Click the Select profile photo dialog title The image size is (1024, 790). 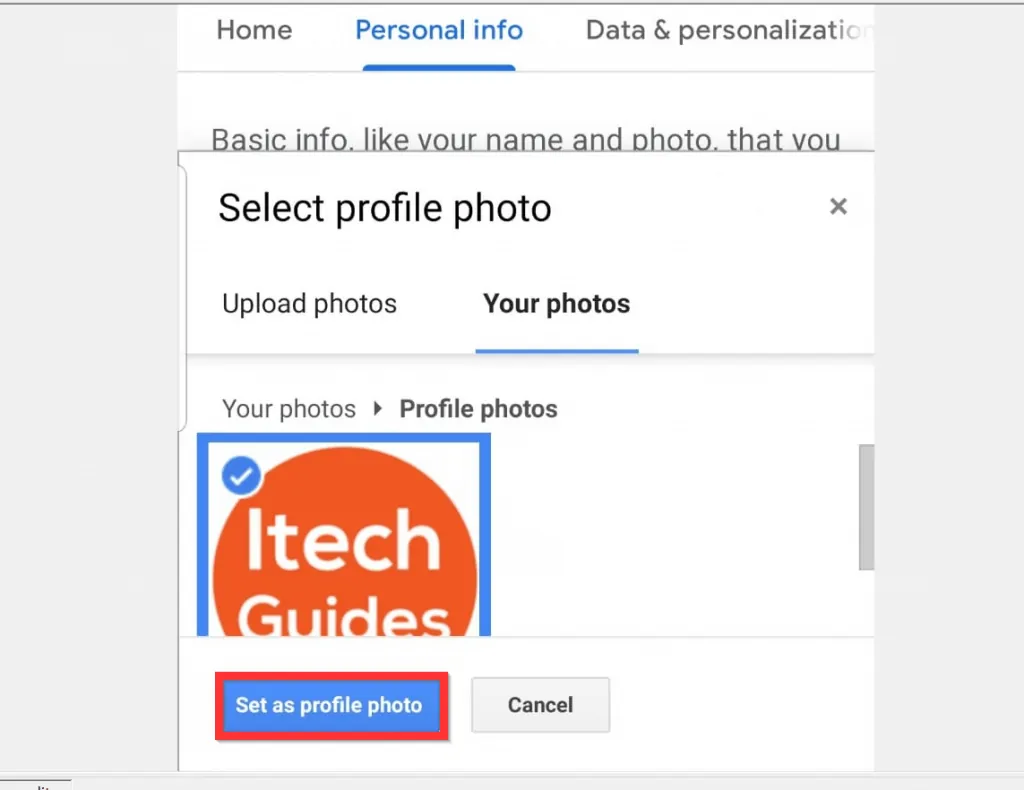pyautogui.click(x=383, y=208)
